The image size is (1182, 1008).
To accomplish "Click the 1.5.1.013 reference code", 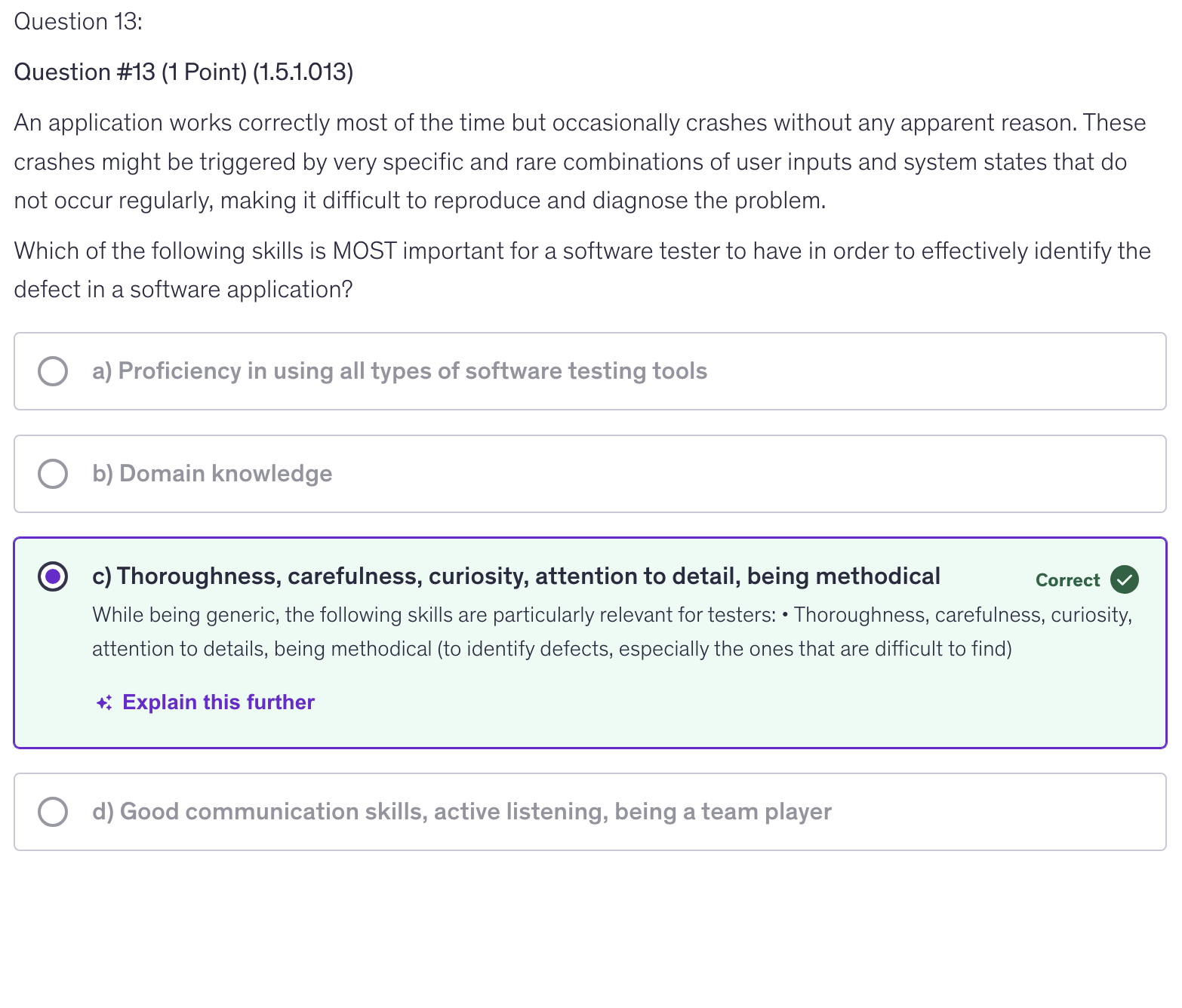I will point(303,72).
